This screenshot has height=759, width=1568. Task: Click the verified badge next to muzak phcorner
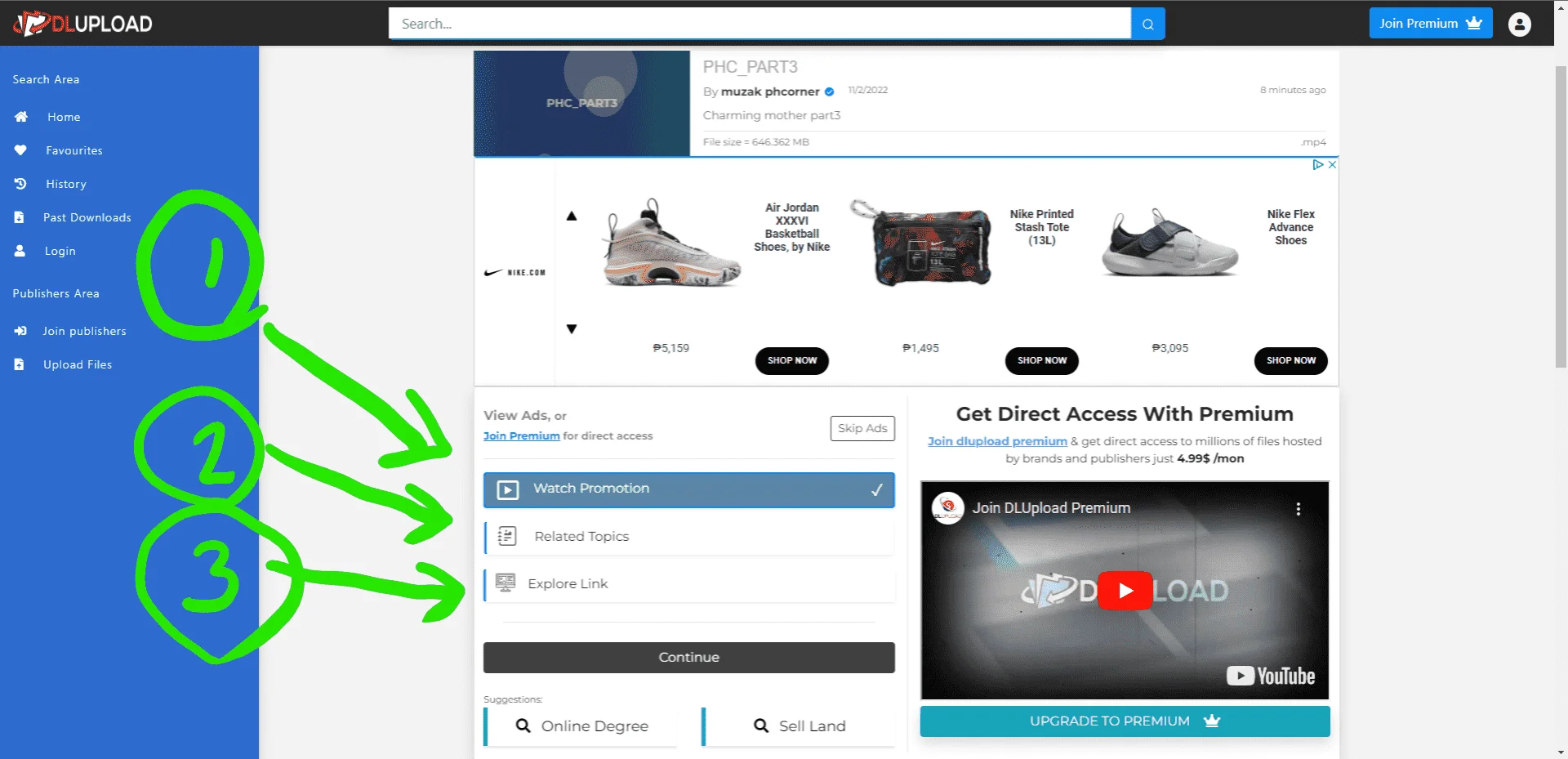tap(829, 92)
